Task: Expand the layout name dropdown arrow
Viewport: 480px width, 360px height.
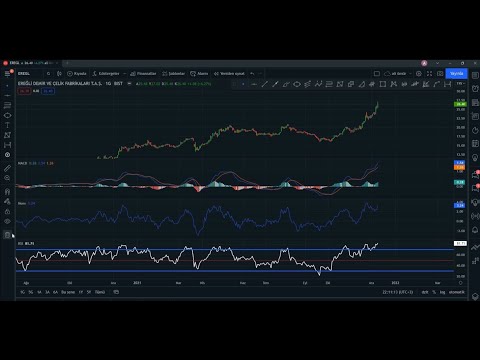Action: click(x=410, y=74)
